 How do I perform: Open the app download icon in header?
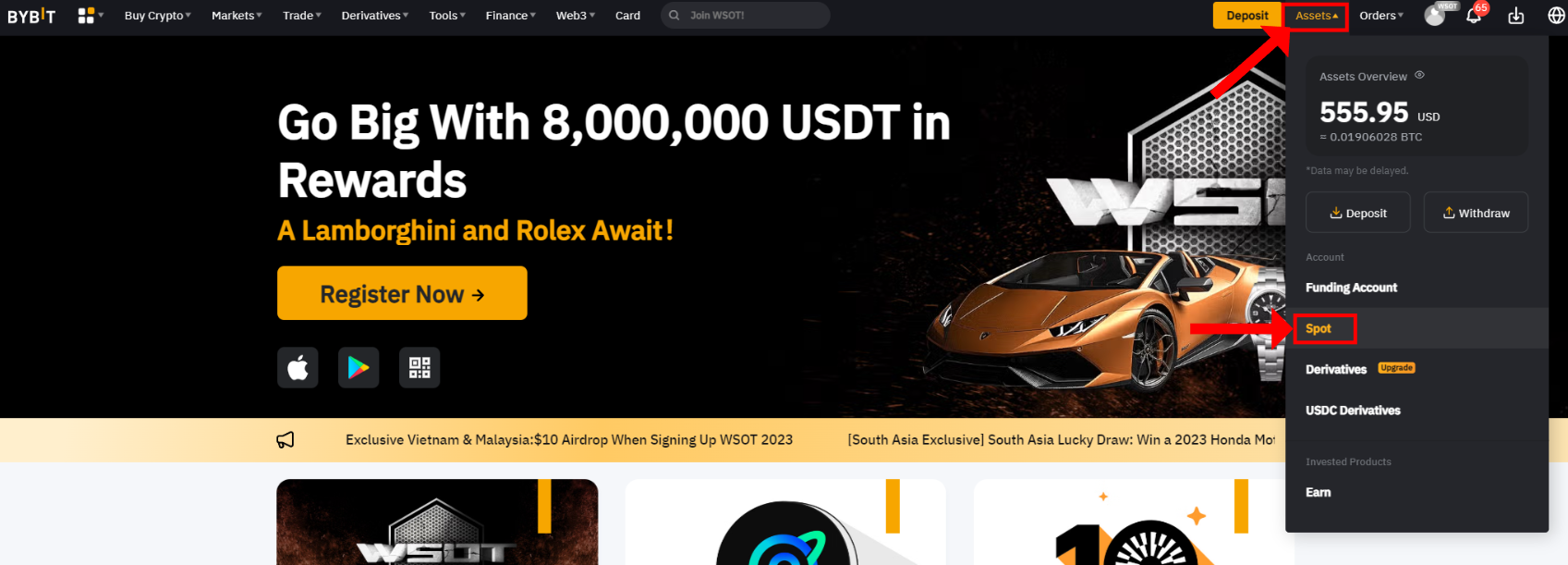1516,16
